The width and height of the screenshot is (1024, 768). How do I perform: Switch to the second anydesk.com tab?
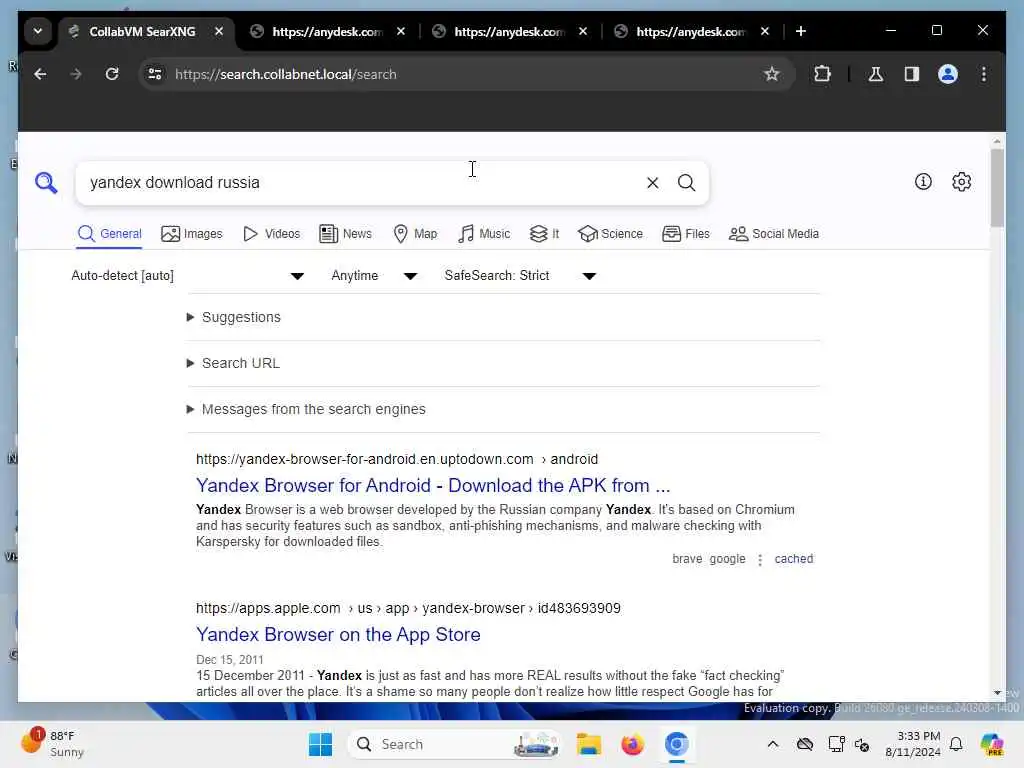coord(509,31)
